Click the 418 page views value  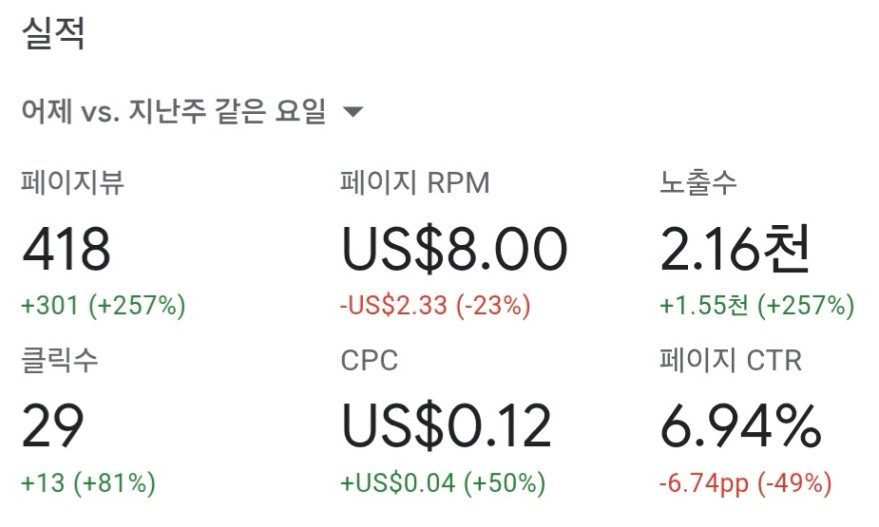click(x=66, y=249)
